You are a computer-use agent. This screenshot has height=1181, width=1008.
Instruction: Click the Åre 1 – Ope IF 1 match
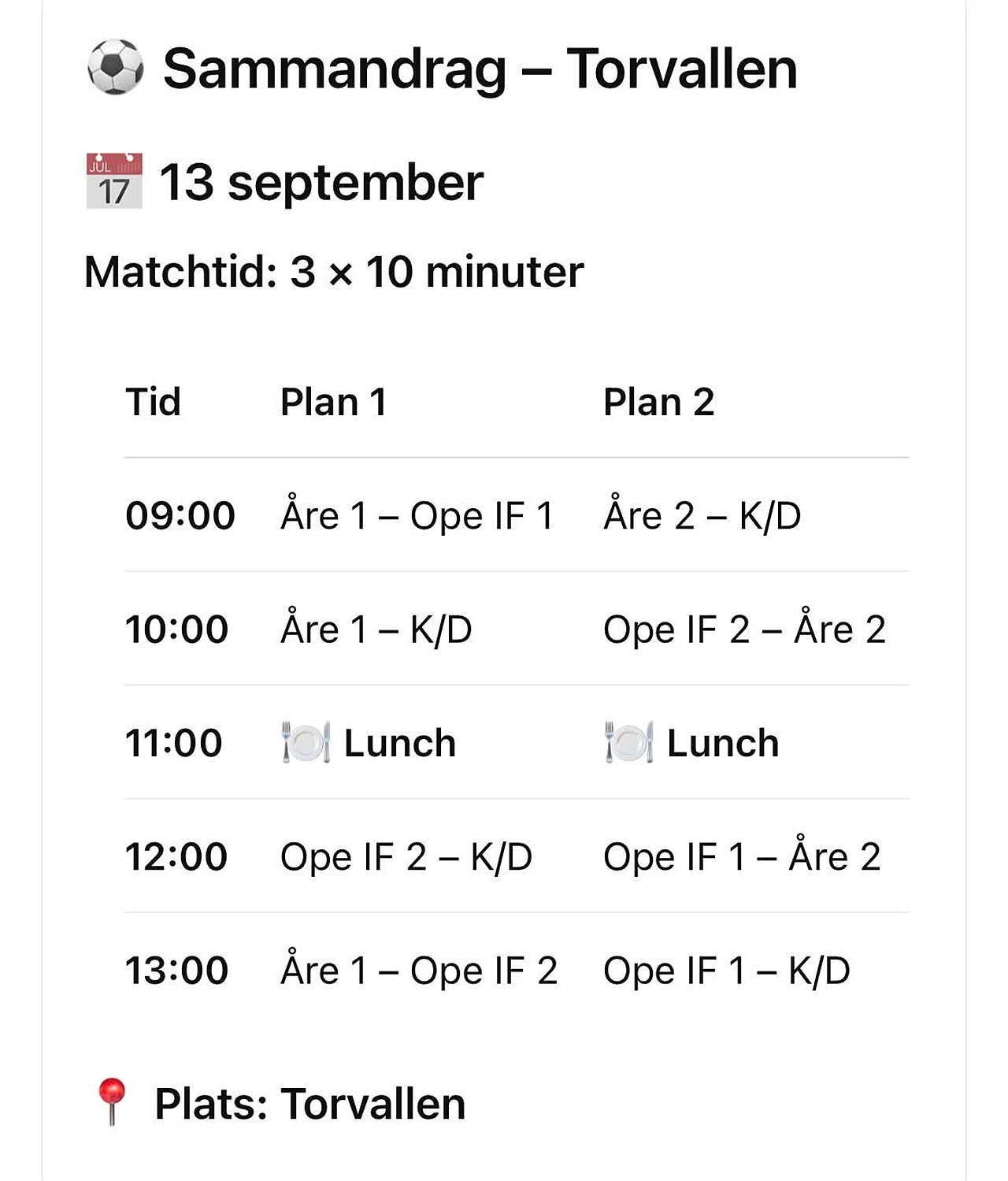point(417,515)
